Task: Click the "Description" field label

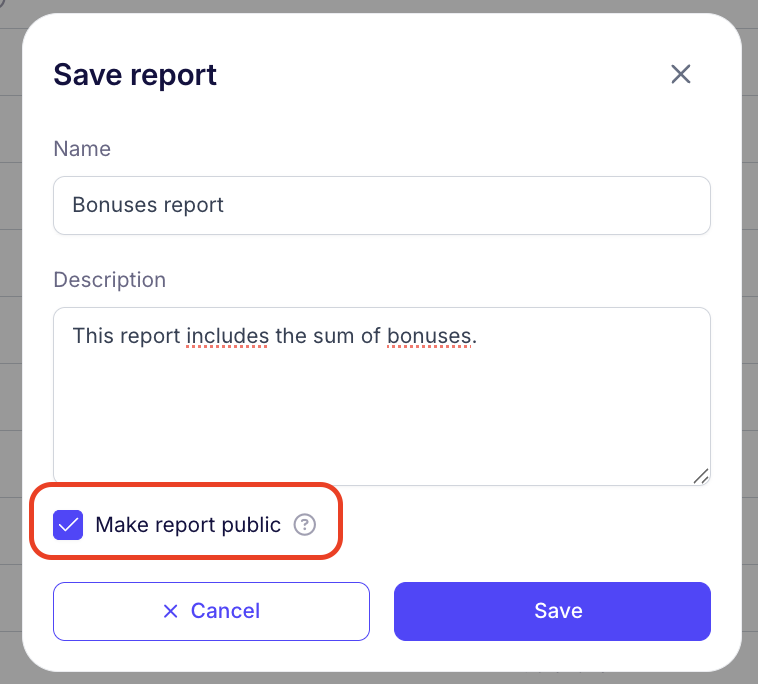Action: [110, 279]
